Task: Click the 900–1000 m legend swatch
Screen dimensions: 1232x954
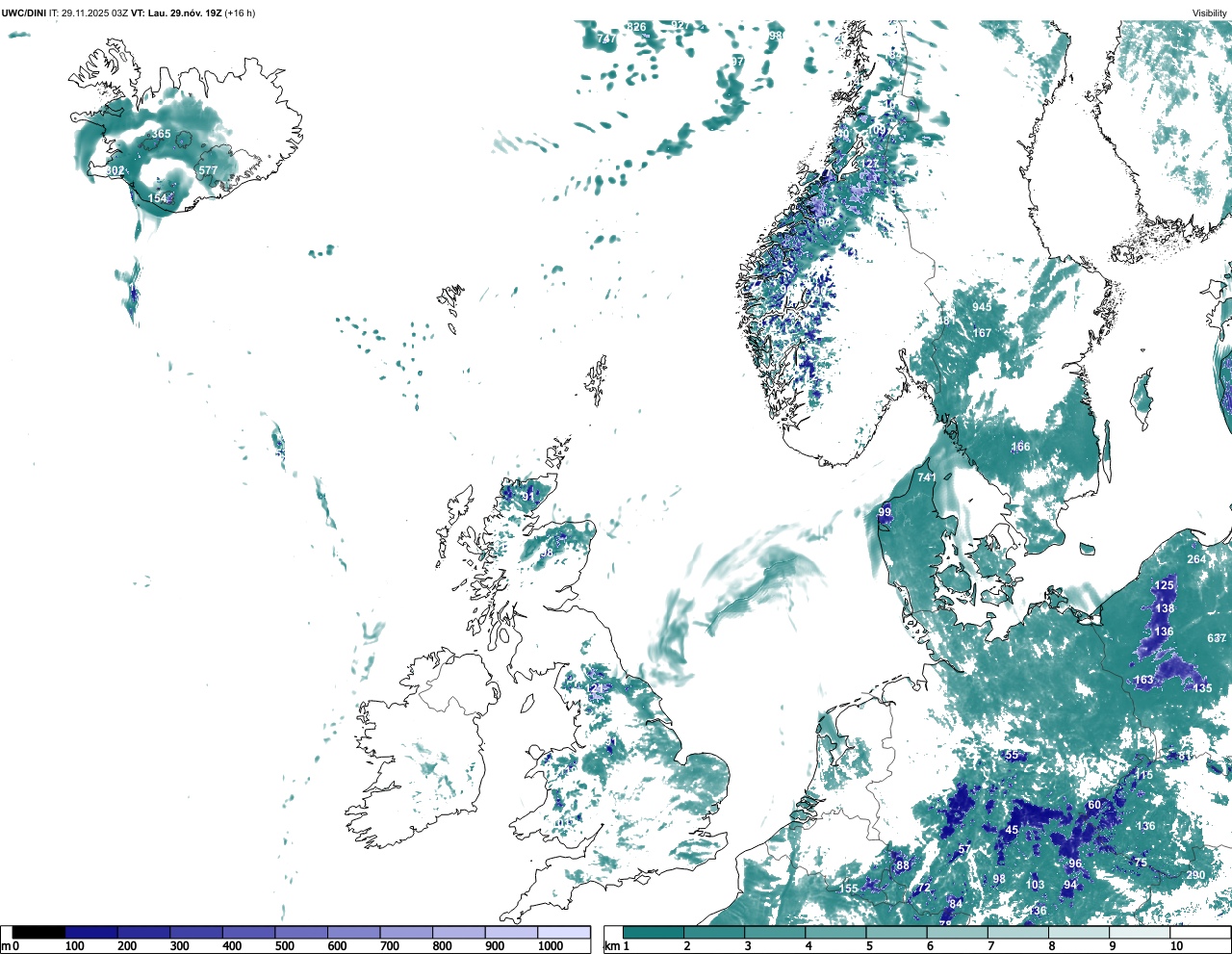Action: click(x=511, y=932)
